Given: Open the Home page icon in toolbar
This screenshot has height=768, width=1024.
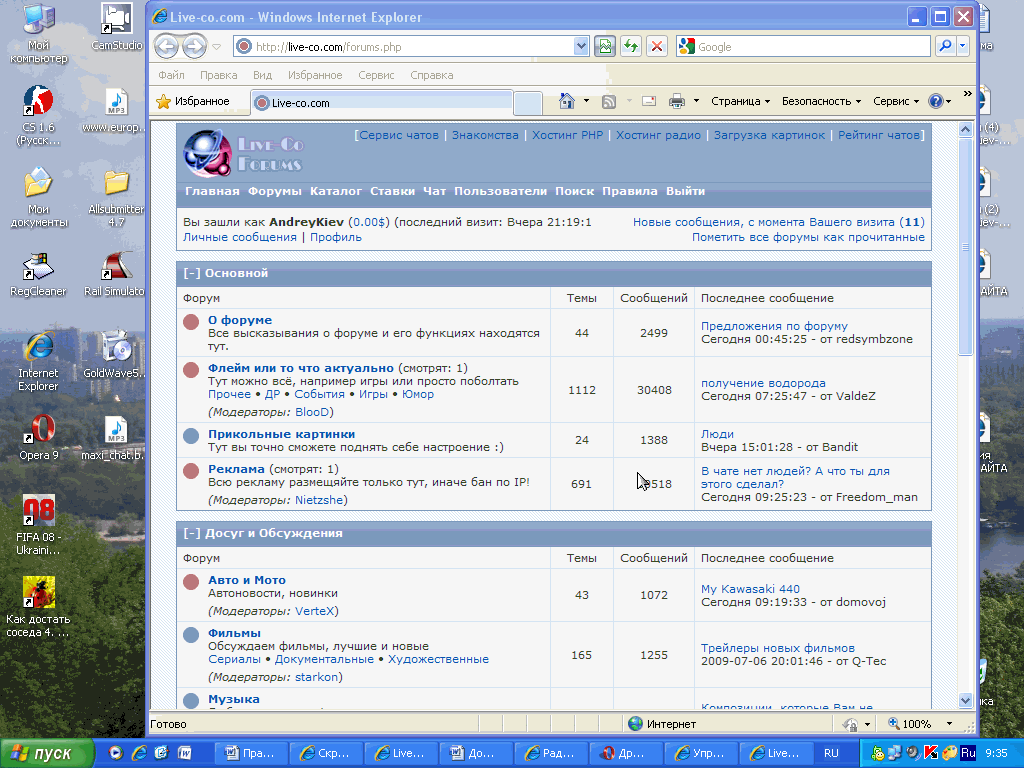Looking at the screenshot, I should point(567,101).
